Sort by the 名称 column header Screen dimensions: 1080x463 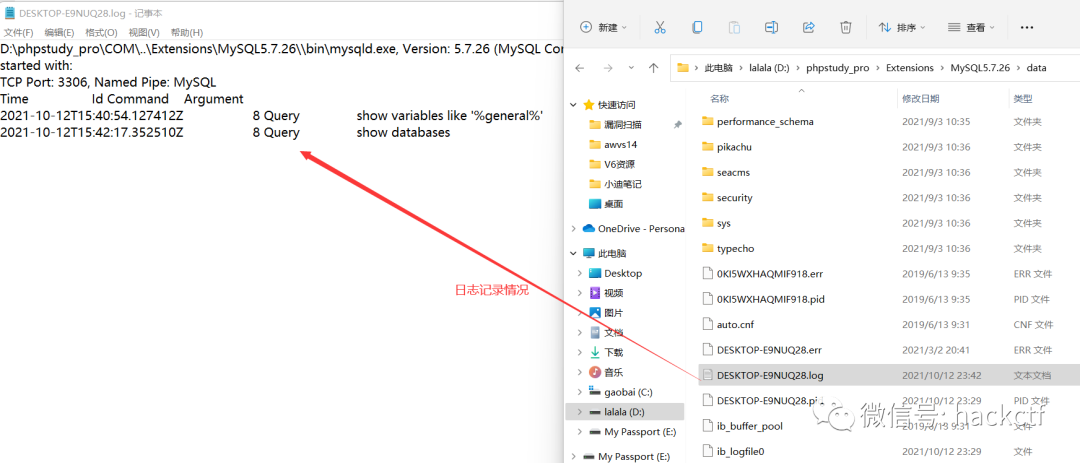point(720,99)
